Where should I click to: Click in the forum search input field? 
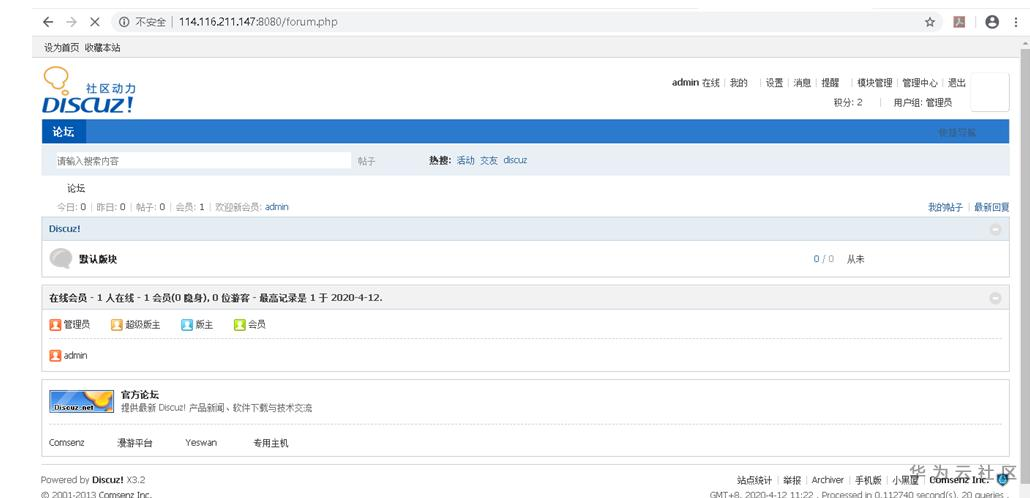[x=203, y=160]
